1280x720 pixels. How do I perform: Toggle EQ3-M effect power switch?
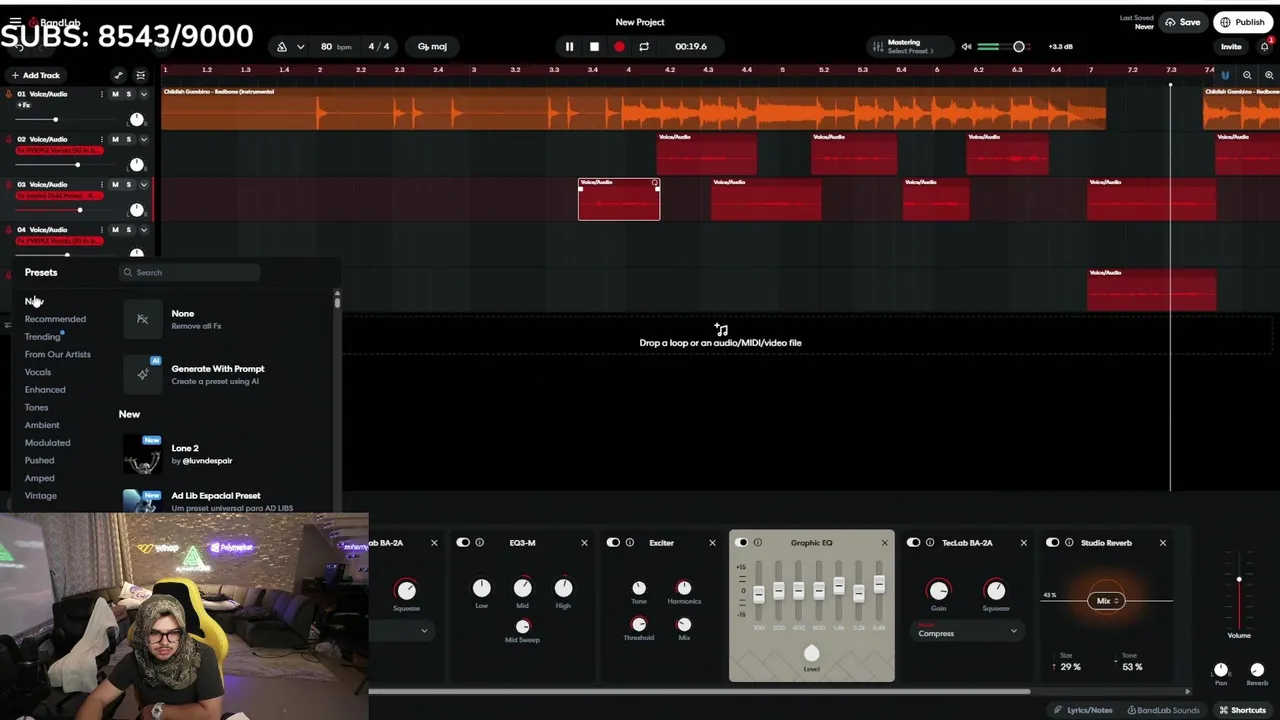point(463,543)
